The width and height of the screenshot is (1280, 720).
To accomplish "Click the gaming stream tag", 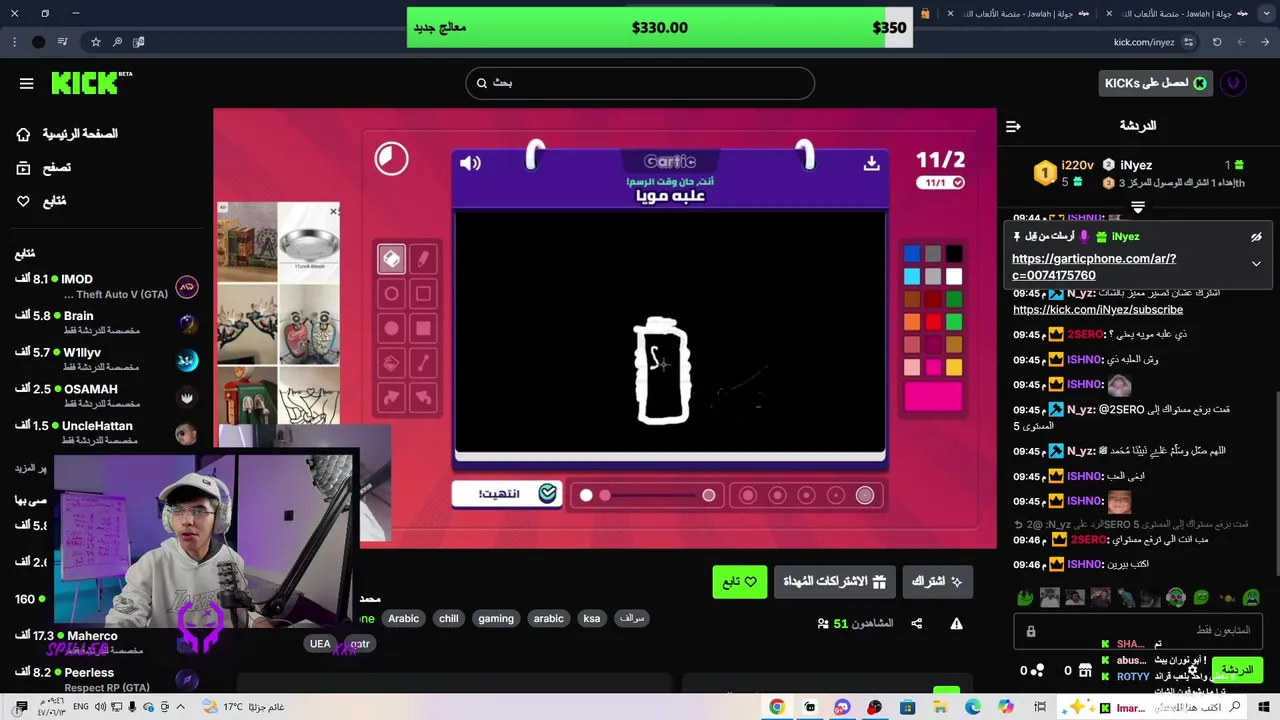I will (x=496, y=619).
